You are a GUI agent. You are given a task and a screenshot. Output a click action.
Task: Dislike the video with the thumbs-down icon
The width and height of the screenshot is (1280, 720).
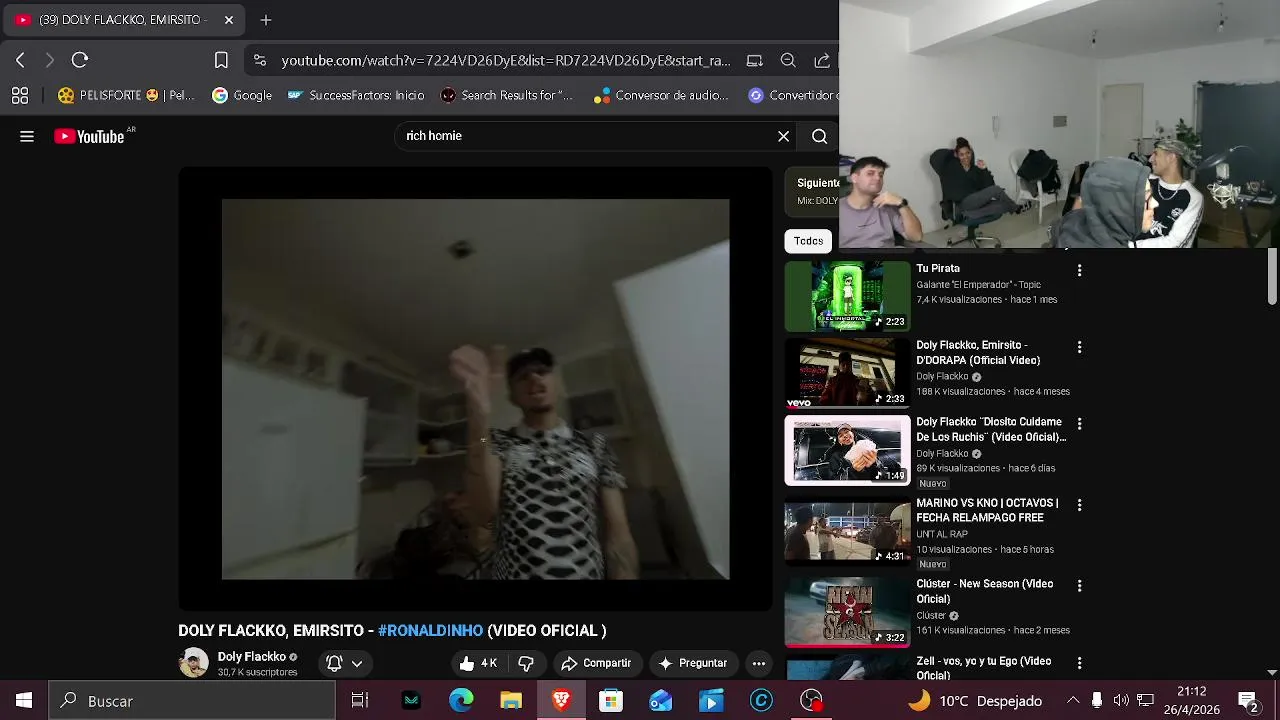point(526,663)
